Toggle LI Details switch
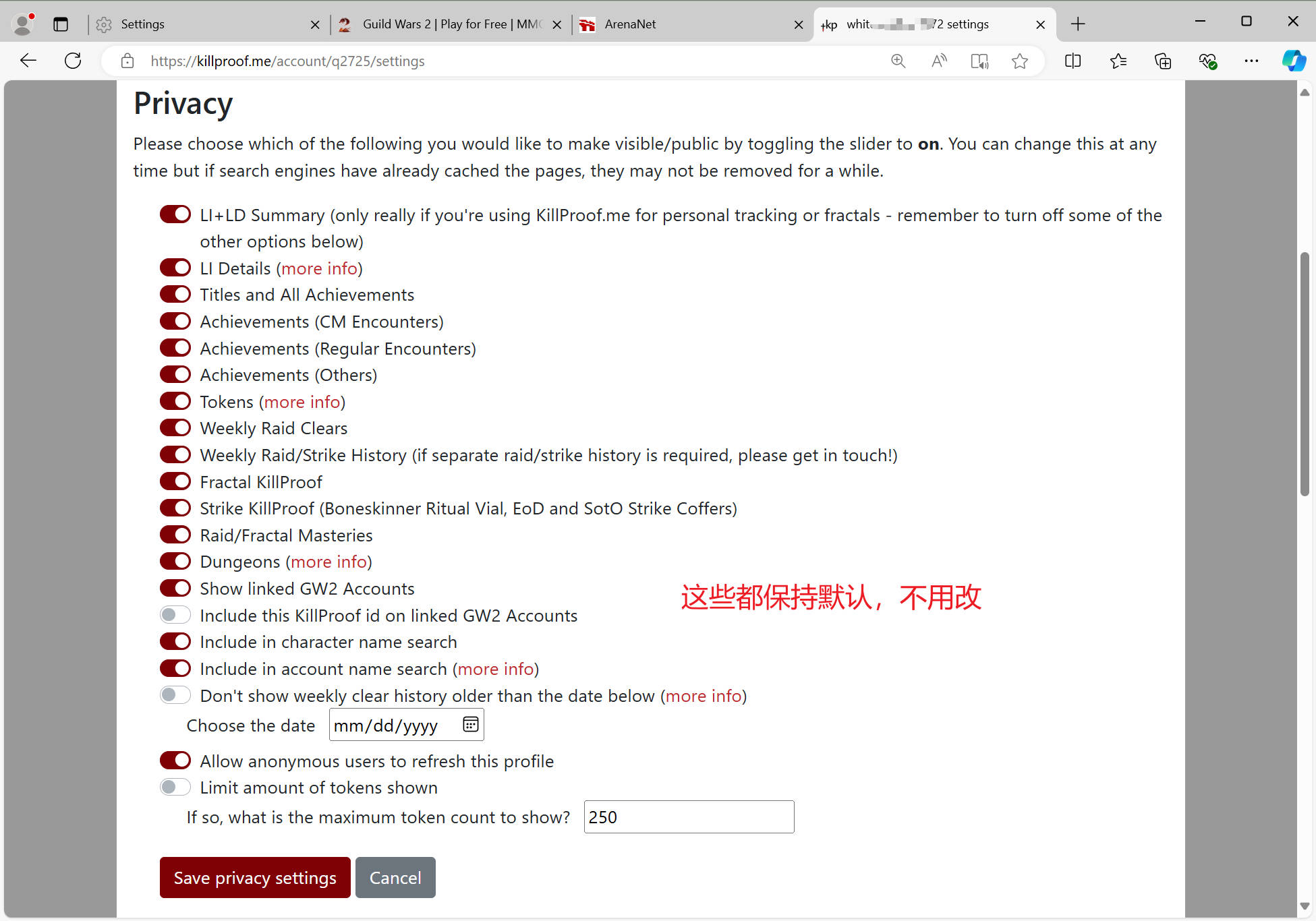 (175, 268)
